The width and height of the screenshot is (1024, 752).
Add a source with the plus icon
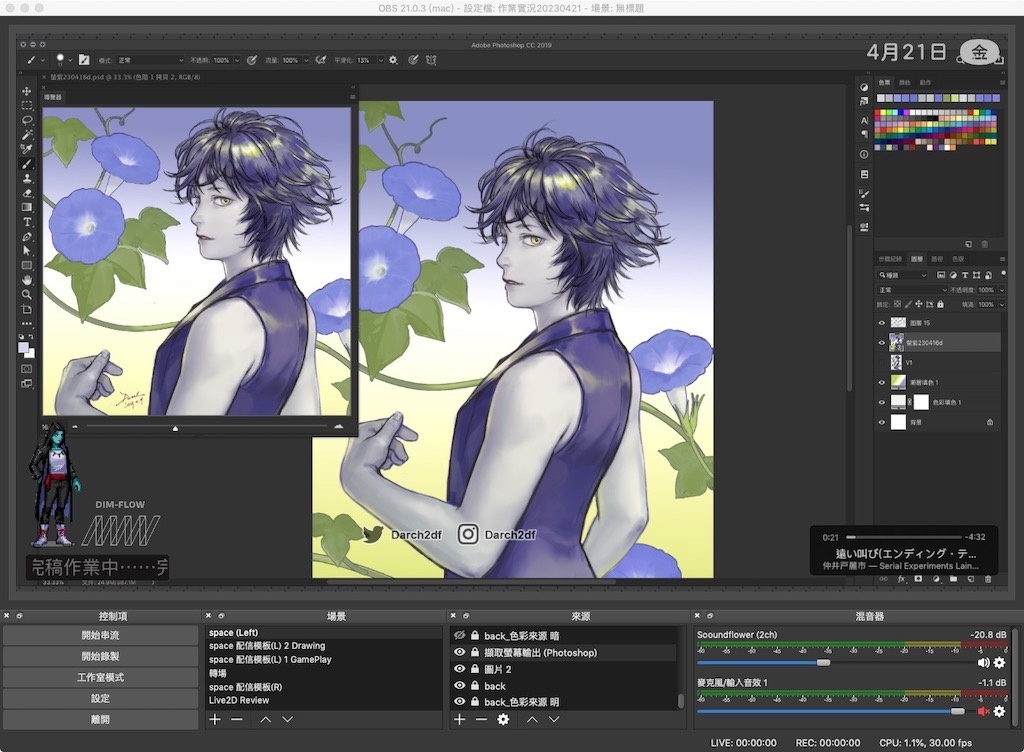[x=460, y=719]
